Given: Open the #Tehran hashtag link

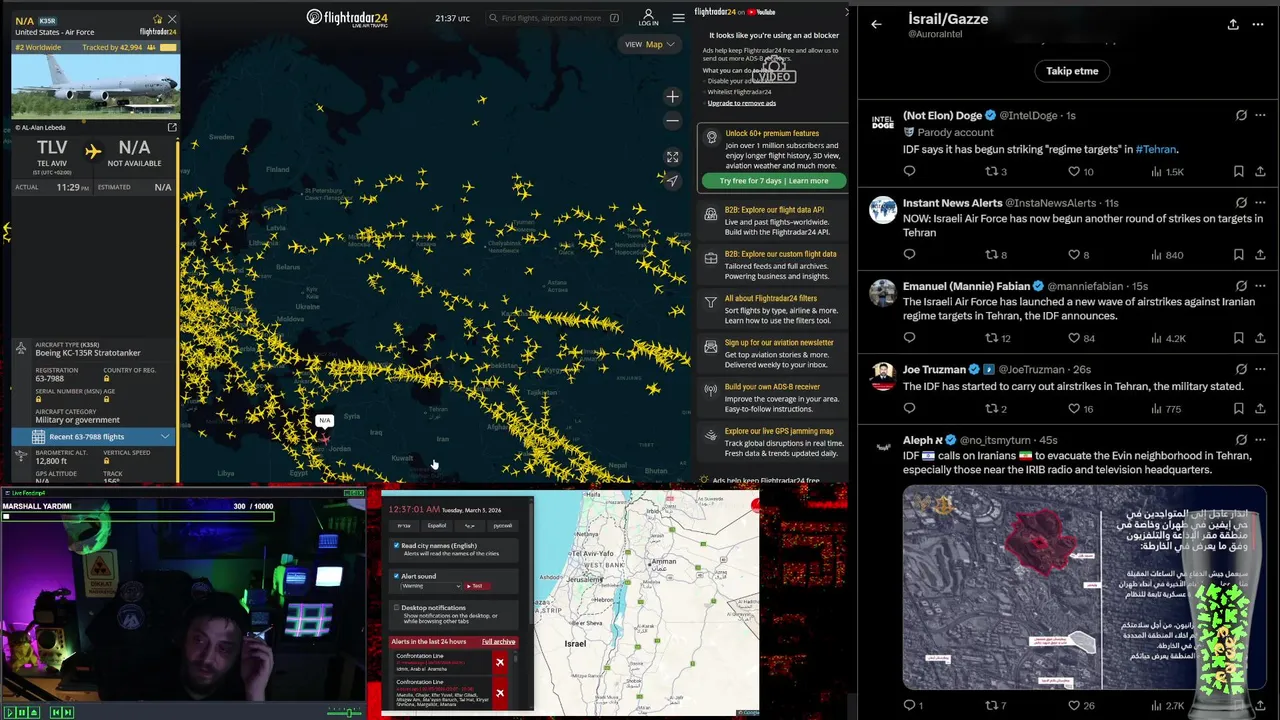Looking at the screenshot, I should click(x=1156, y=149).
